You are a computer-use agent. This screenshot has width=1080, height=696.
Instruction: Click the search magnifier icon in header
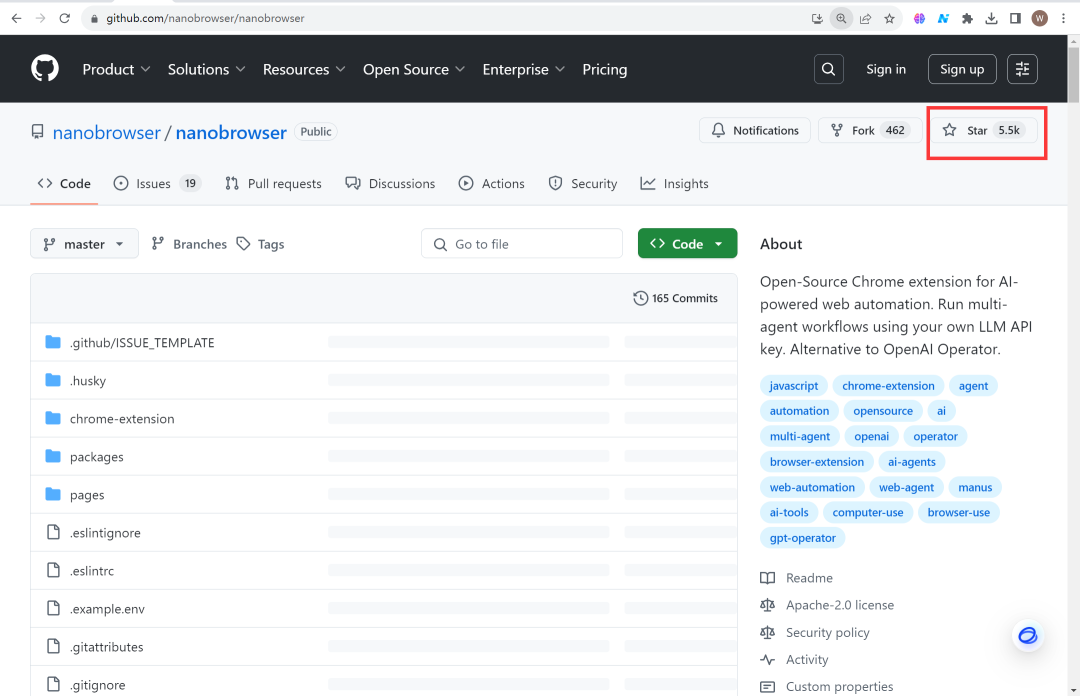[828, 69]
